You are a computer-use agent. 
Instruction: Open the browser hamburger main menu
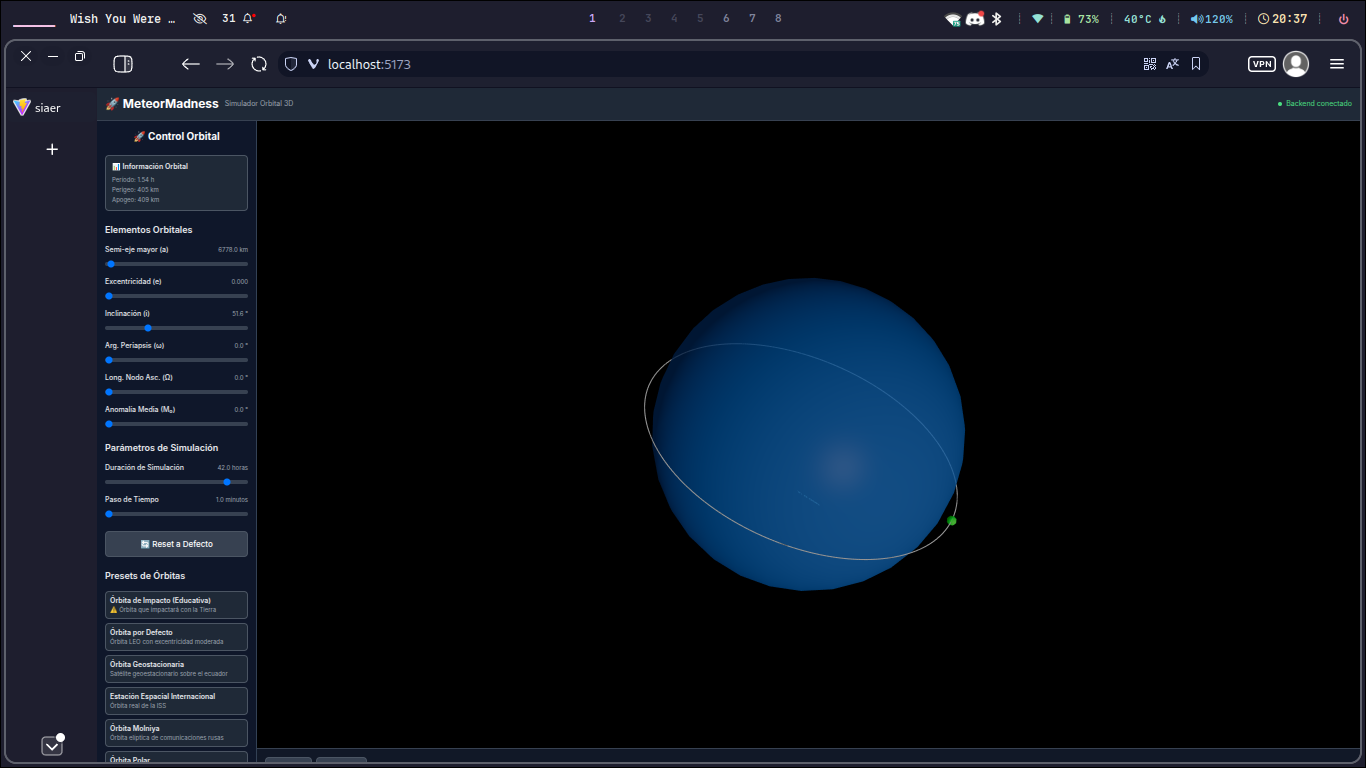coord(1337,64)
